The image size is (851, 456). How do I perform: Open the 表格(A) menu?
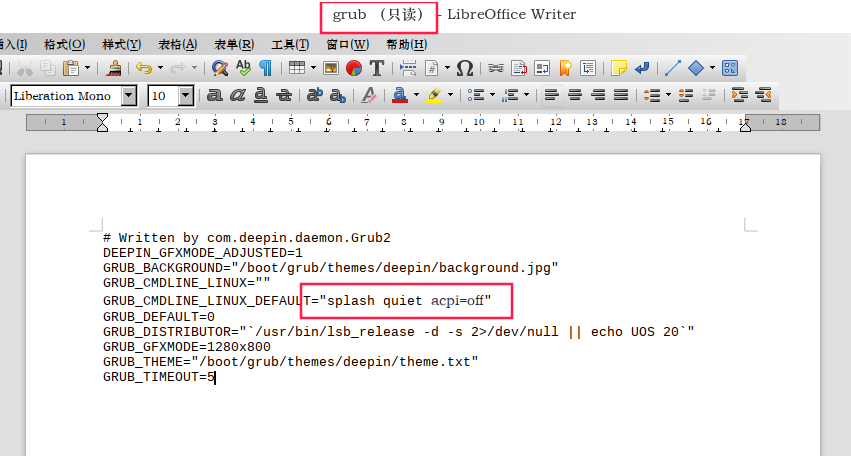[177, 45]
